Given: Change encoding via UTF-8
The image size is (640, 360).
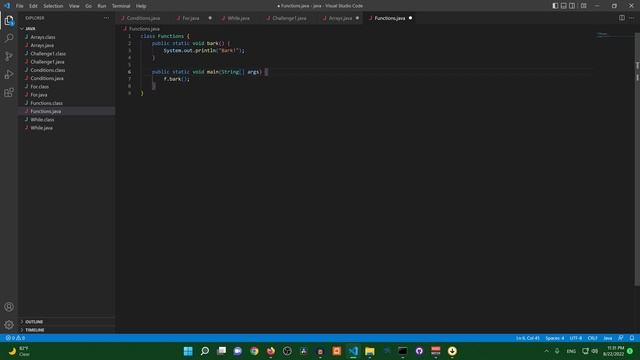Looking at the screenshot, I should (x=576, y=338).
